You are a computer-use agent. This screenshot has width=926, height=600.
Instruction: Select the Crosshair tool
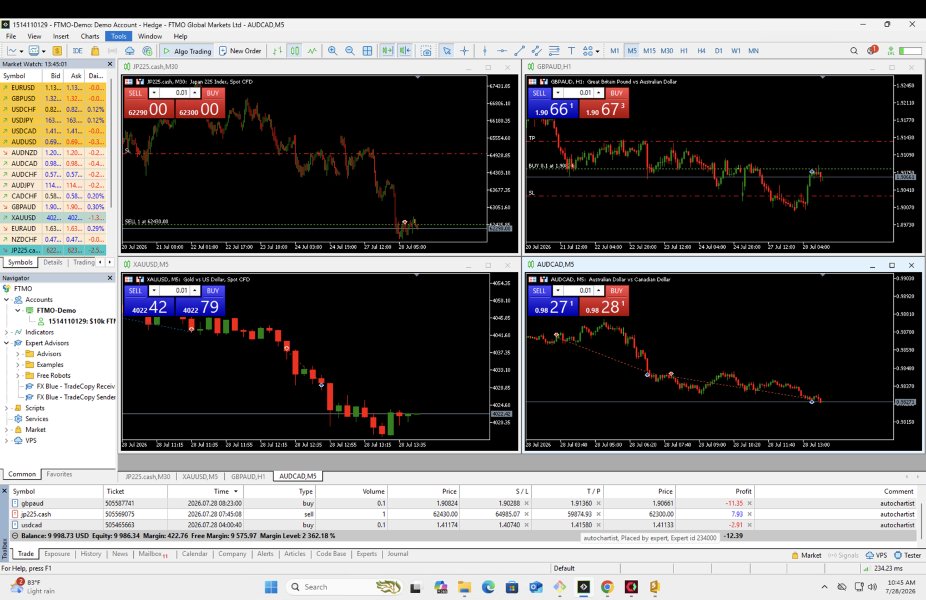click(x=464, y=51)
